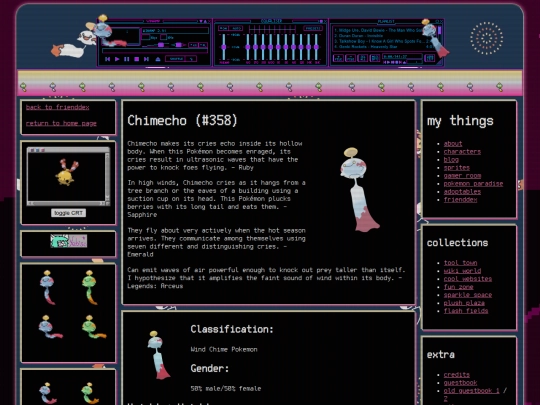Open the 'flash fields' link
Screen dimensions: 540x405
click(x=466, y=311)
